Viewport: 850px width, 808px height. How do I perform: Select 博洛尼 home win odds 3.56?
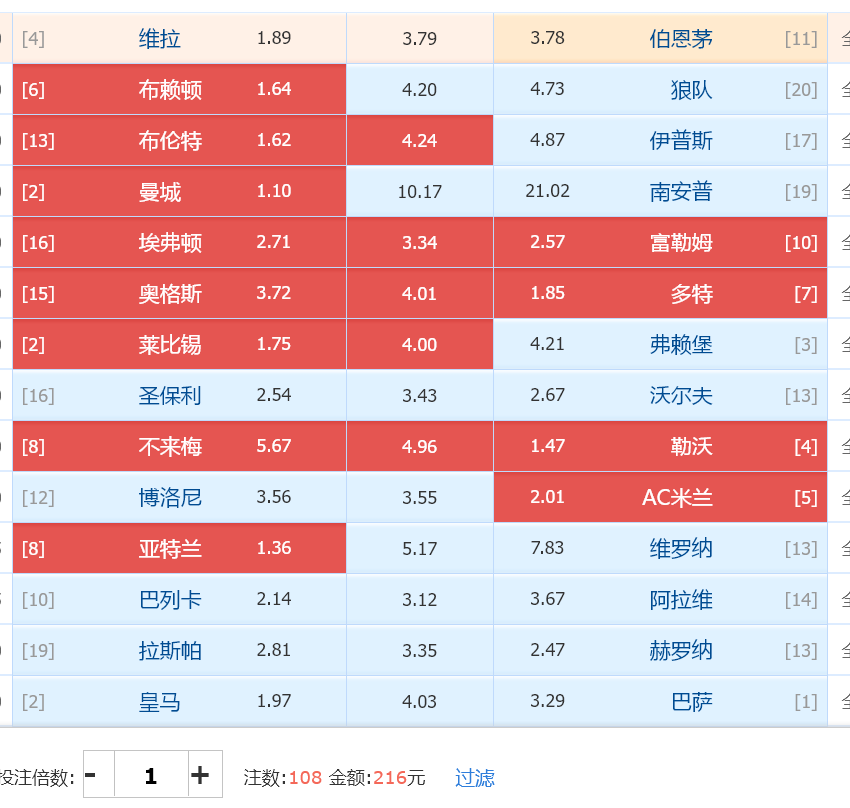coord(179,497)
